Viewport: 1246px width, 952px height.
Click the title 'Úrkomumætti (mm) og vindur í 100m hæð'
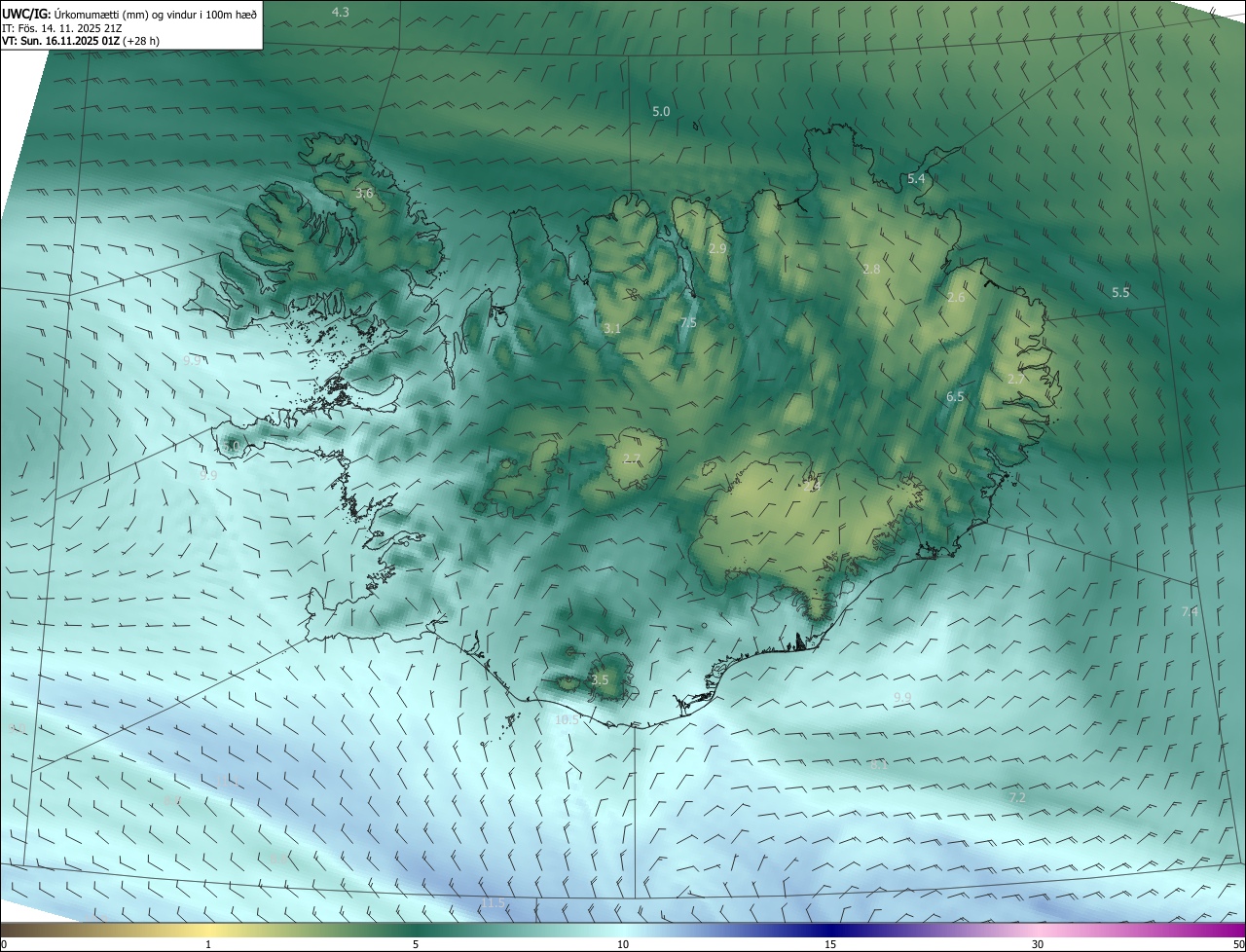[x=156, y=14]
